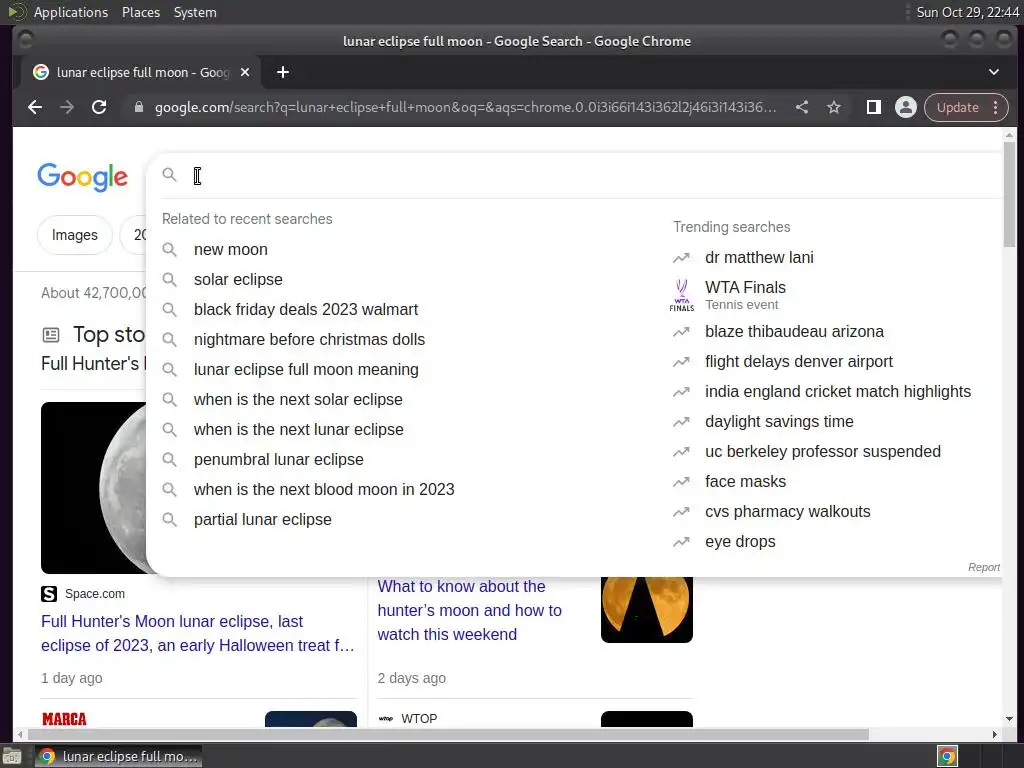Click the Google logo
The width and height of the screenshot is (1024, 768).
pyautogui.click(x=83, y=177)
